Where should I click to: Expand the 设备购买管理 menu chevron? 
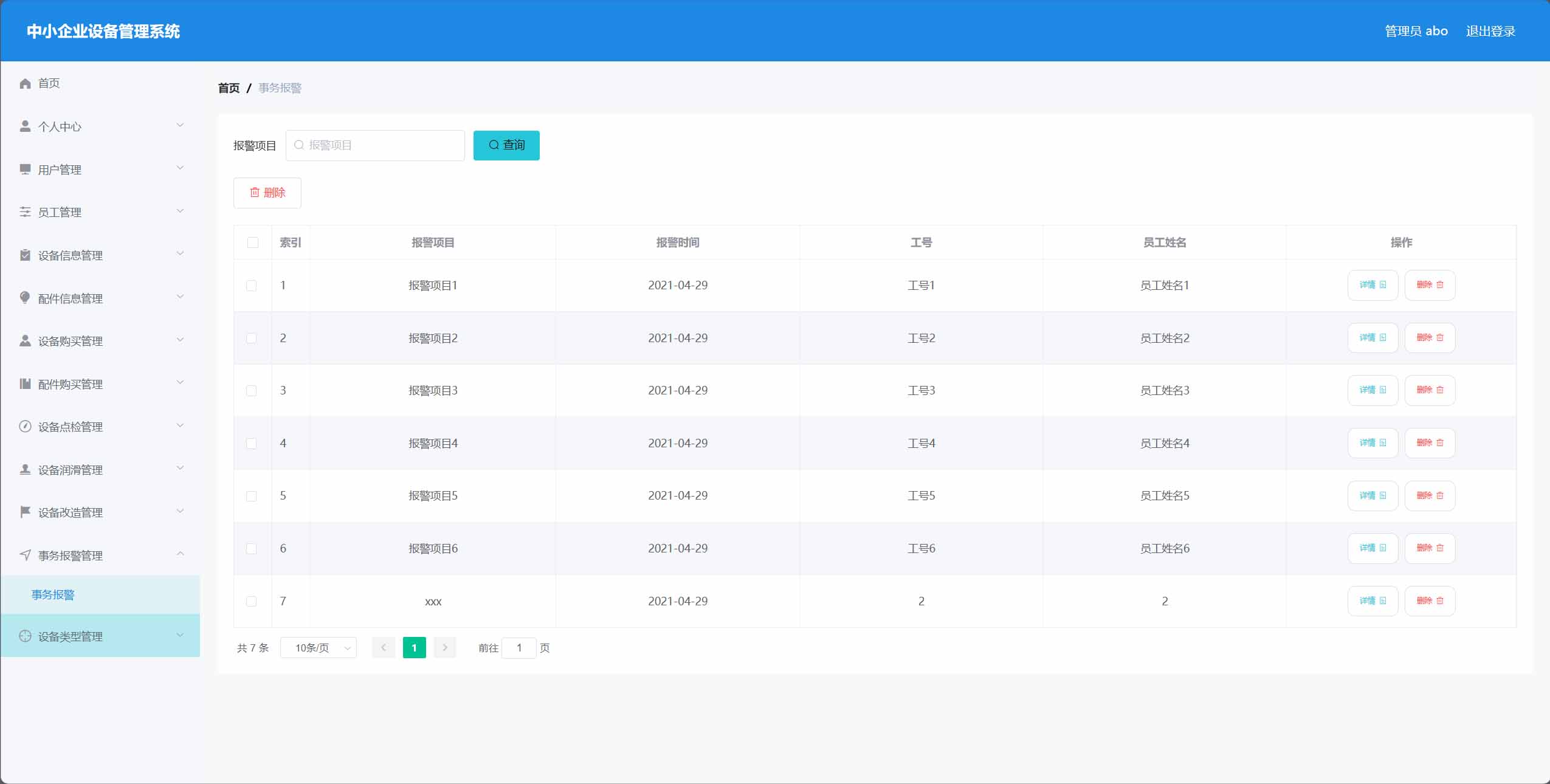pyautogui.click(x=180, y=339)
